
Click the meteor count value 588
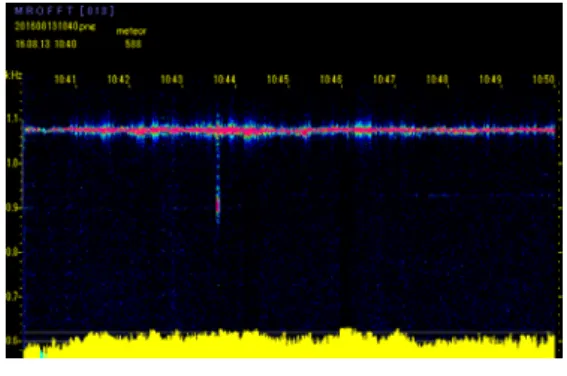point(133,44)
